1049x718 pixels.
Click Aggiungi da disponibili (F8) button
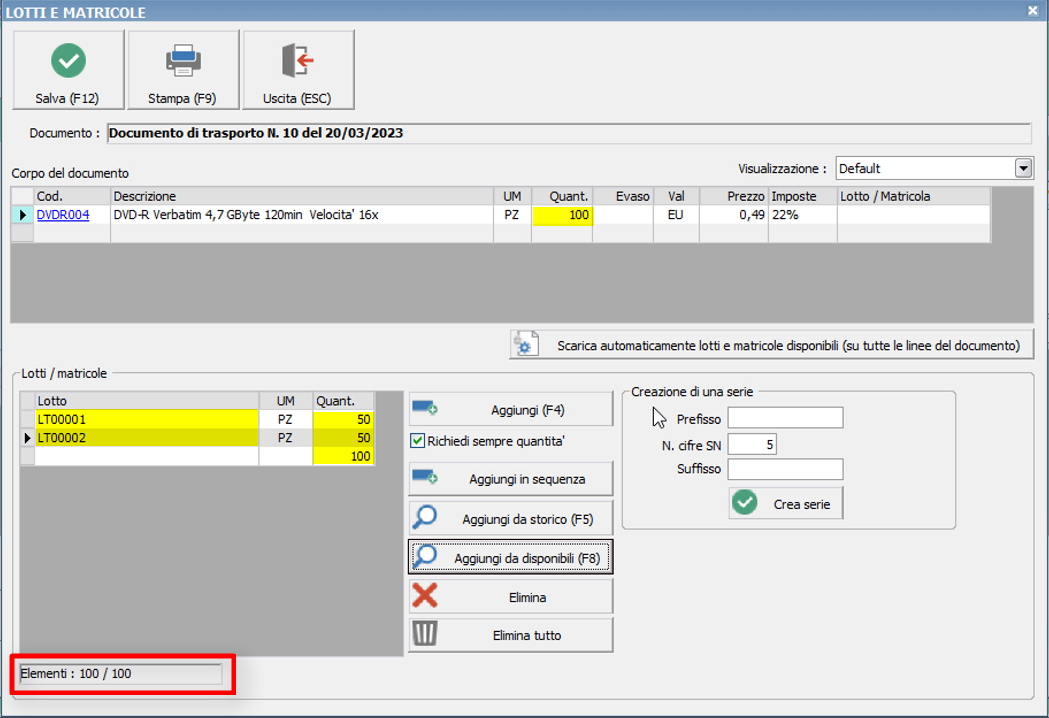(x=510, y=557)
